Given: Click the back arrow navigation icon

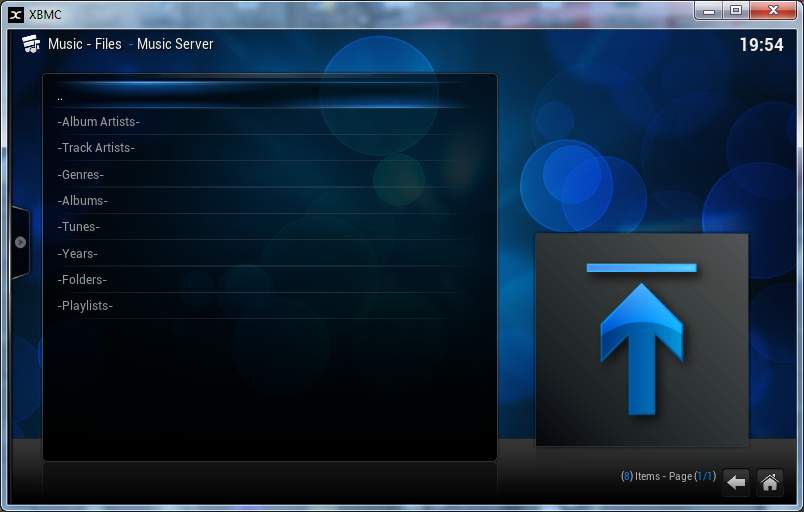Looking at the screenshot, I should (x=736, y=482).
